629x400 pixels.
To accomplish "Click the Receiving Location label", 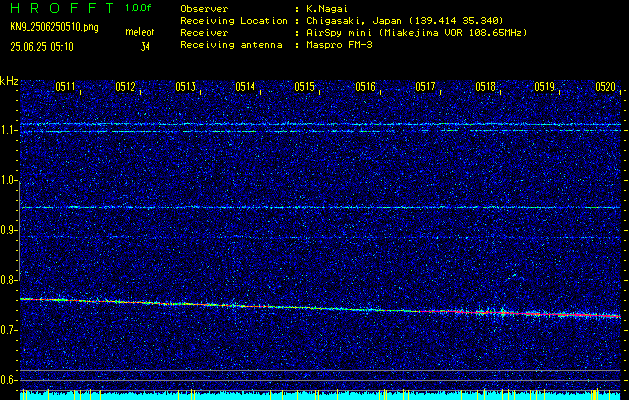I will point(234,21).
